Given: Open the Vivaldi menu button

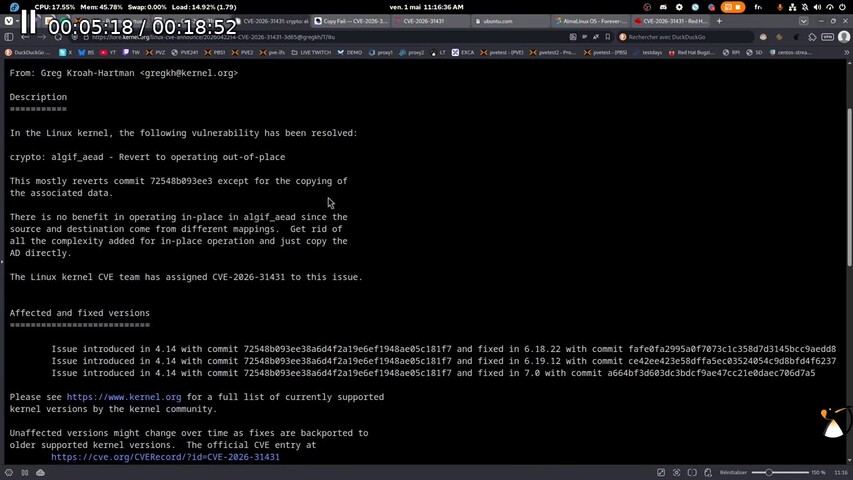Looking at the screenshot, I should coord(9,21).
